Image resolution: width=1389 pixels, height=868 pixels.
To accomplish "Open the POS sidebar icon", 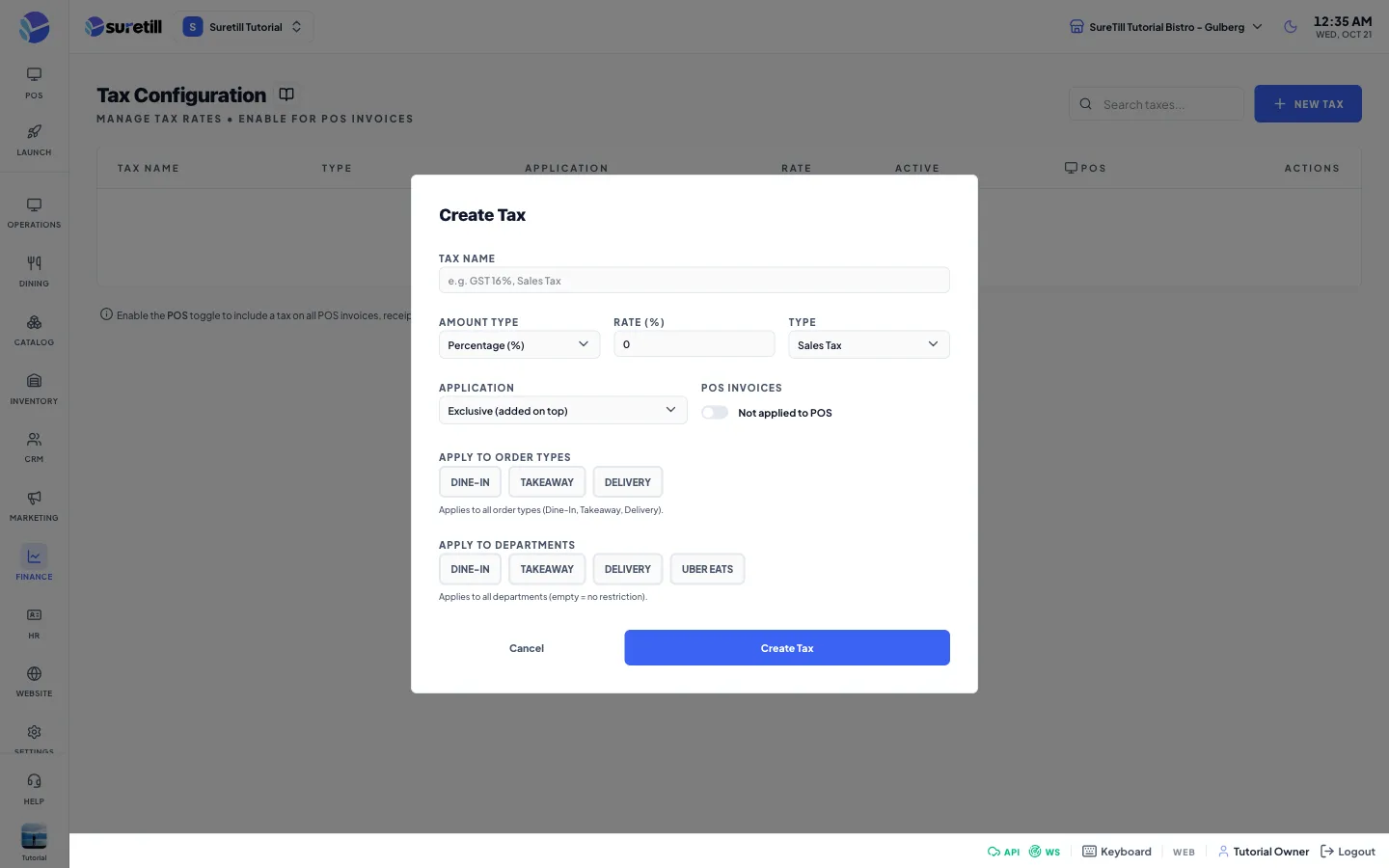I will tap(34, 74).
